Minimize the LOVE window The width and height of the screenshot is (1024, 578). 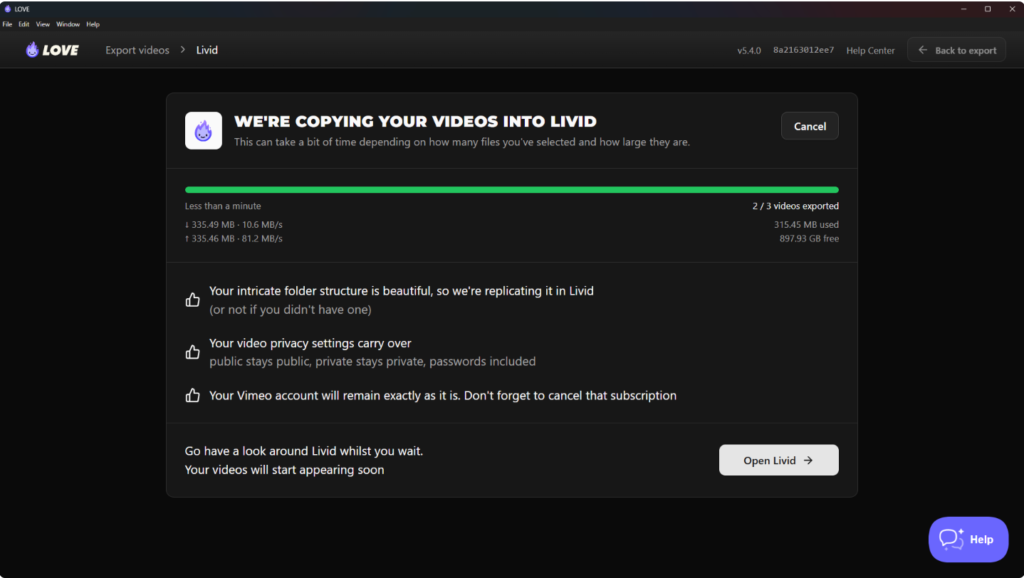point(963,9)
